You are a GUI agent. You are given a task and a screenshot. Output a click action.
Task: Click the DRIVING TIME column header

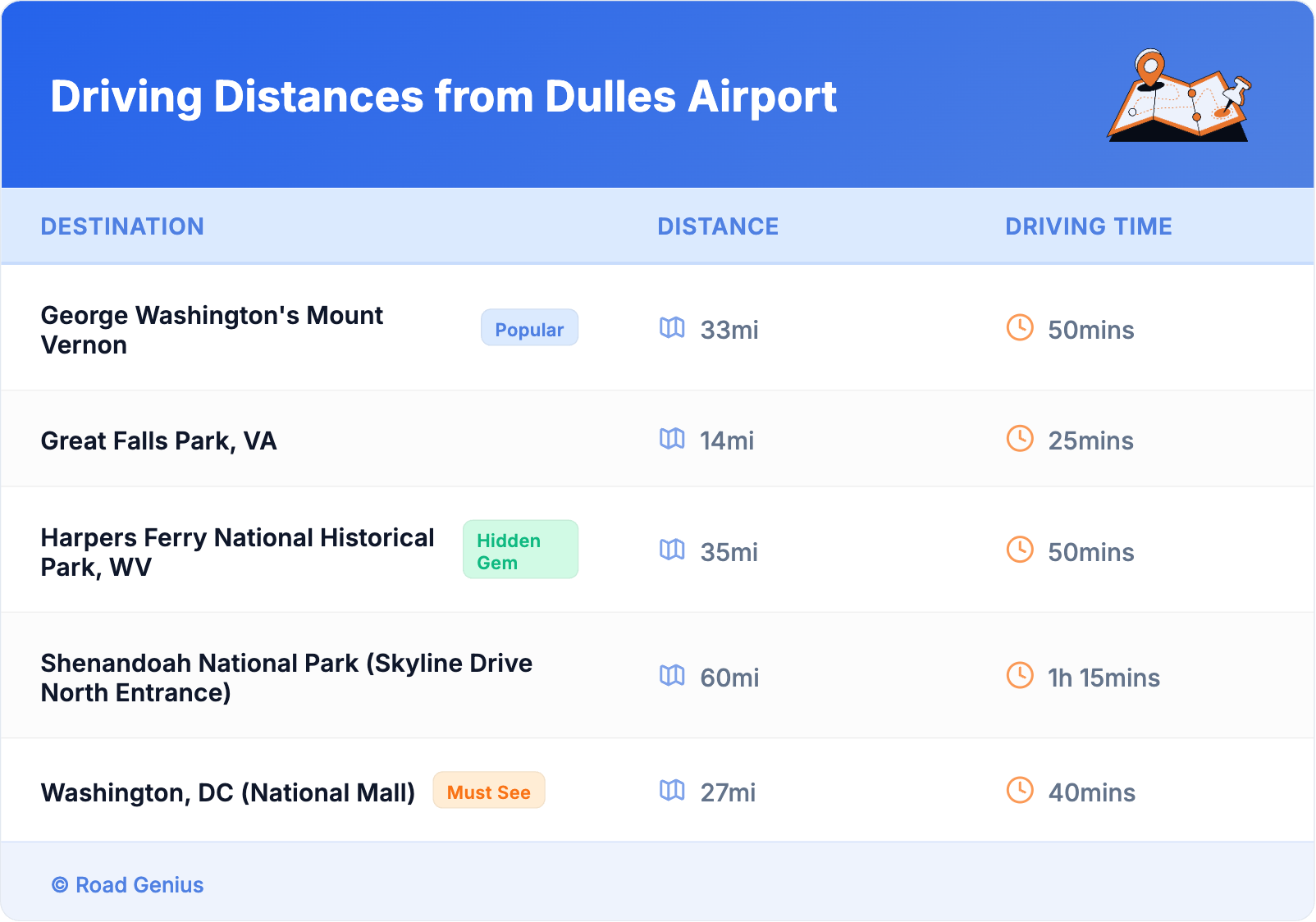click(1089, 226)
